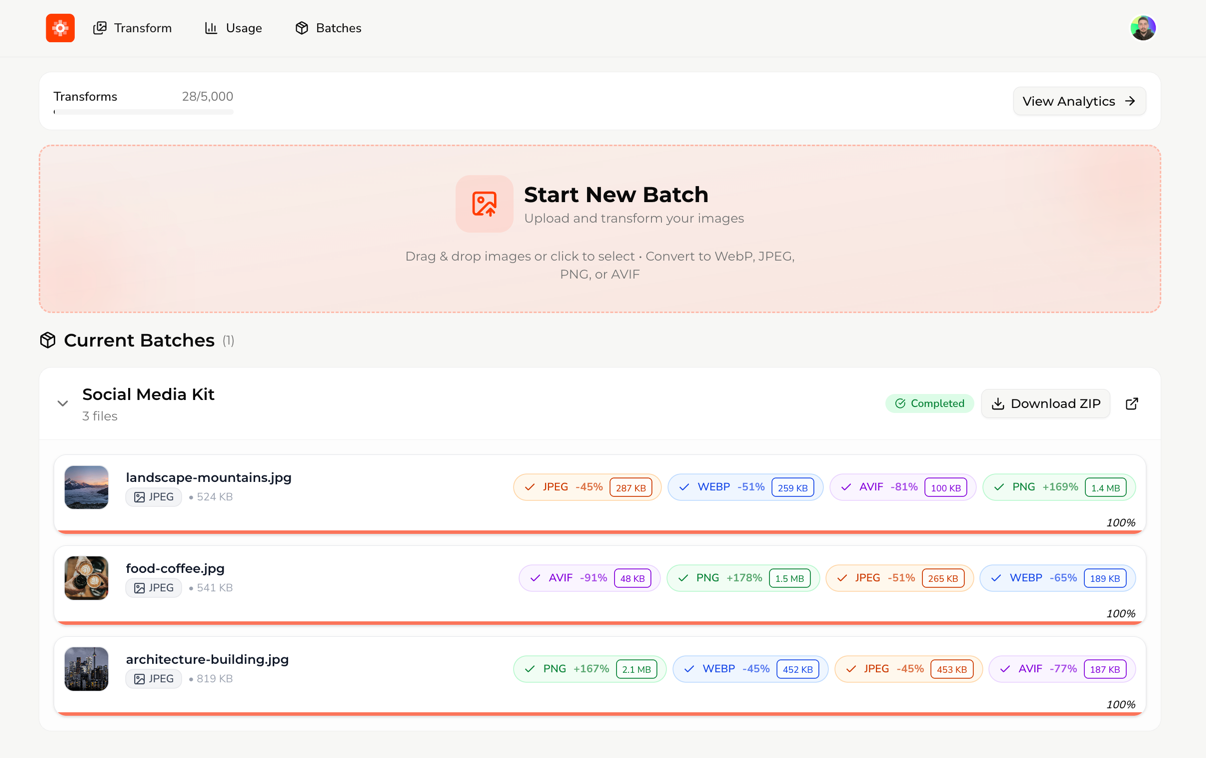This screenshot has width=1206, height=758.
Task: Click the Completed status badge
Action: 929,404
